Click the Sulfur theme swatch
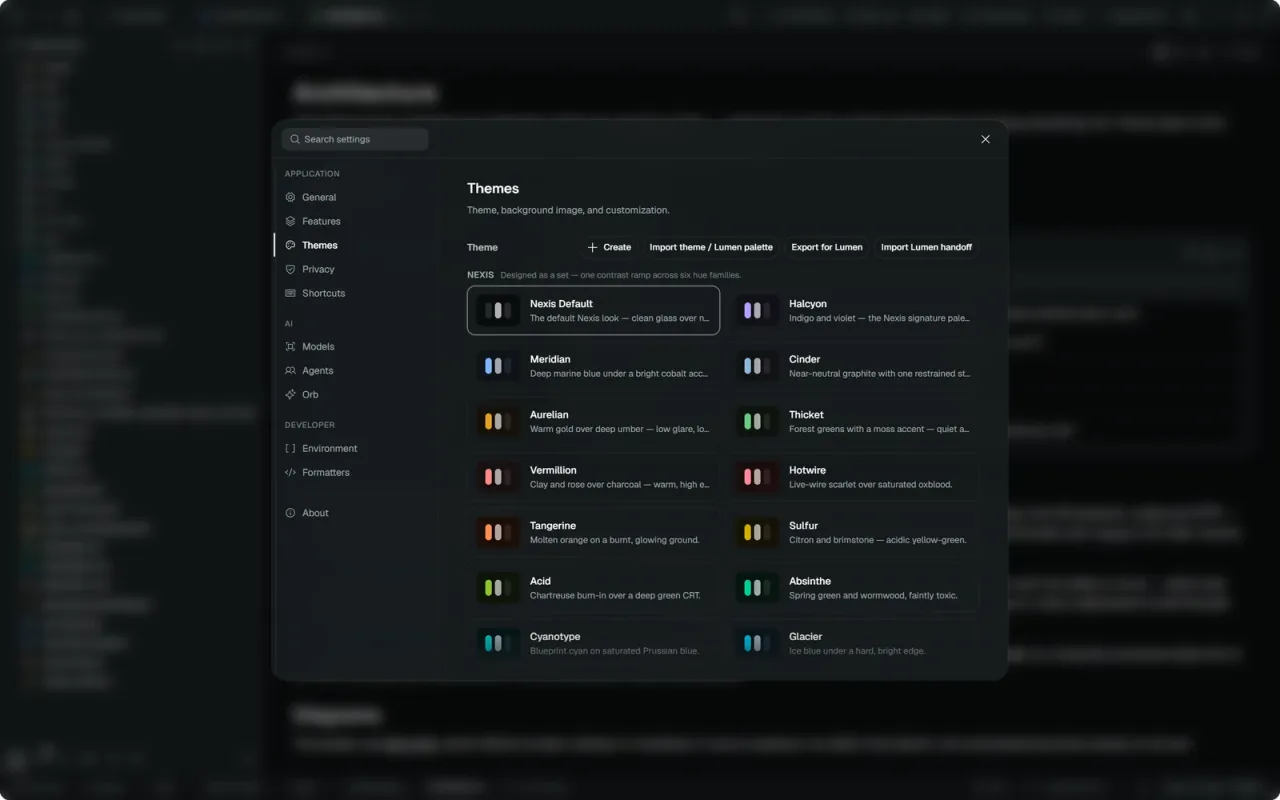This screenshot has height=800, width=1280. coord(757,532)
